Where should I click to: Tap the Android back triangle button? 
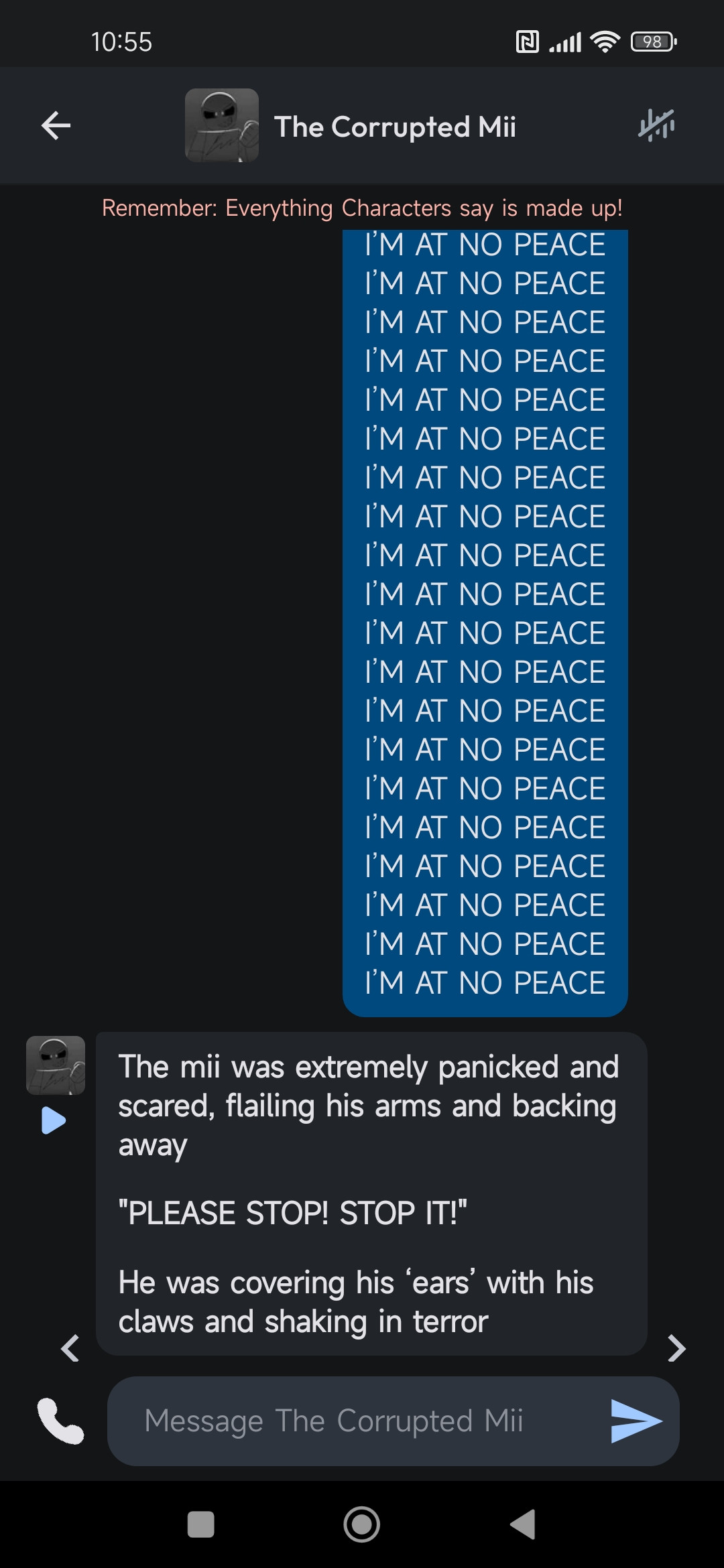(523, 1524)
